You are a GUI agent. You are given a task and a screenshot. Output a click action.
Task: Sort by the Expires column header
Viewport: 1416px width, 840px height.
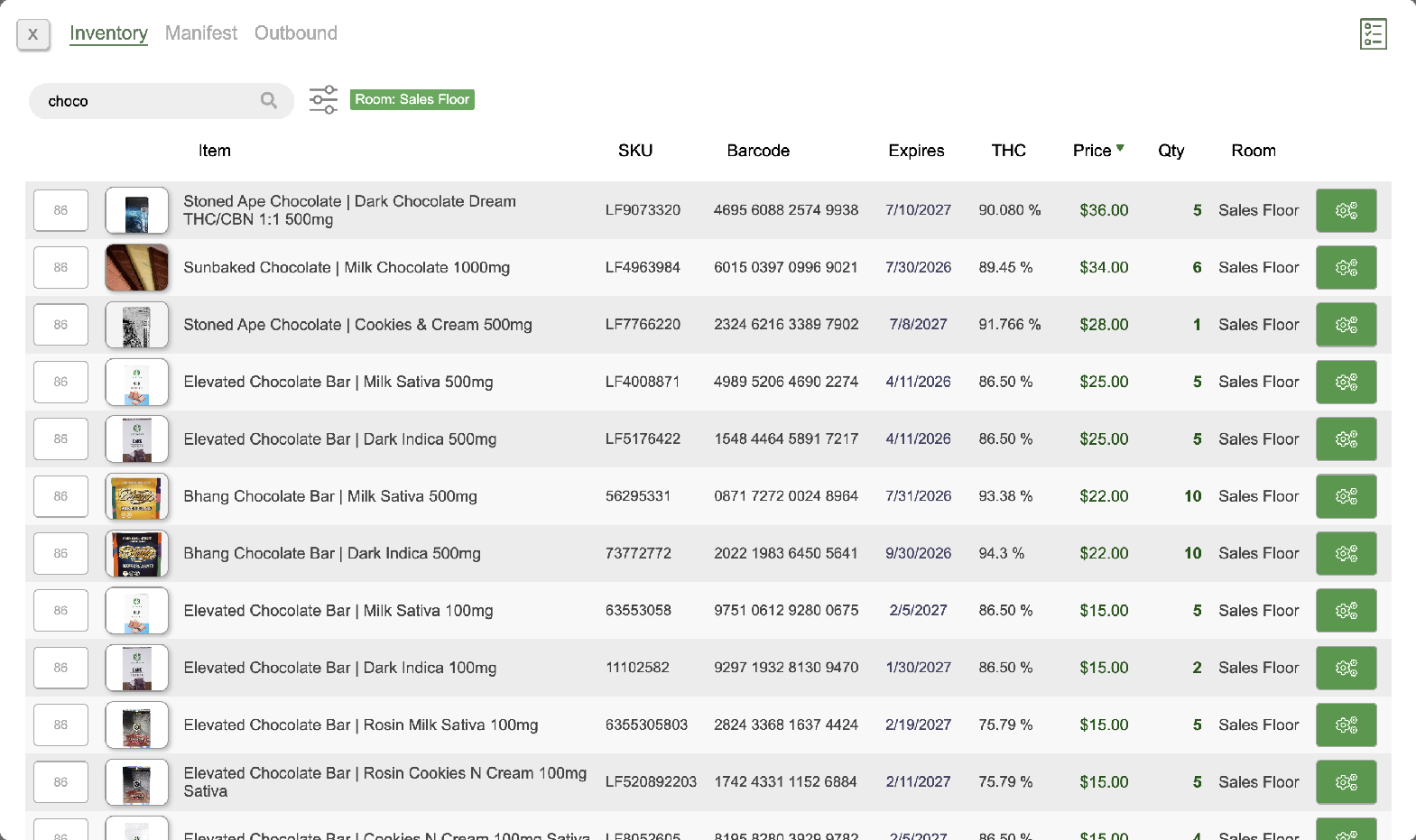pyautogui.click(x=916, y=151)
